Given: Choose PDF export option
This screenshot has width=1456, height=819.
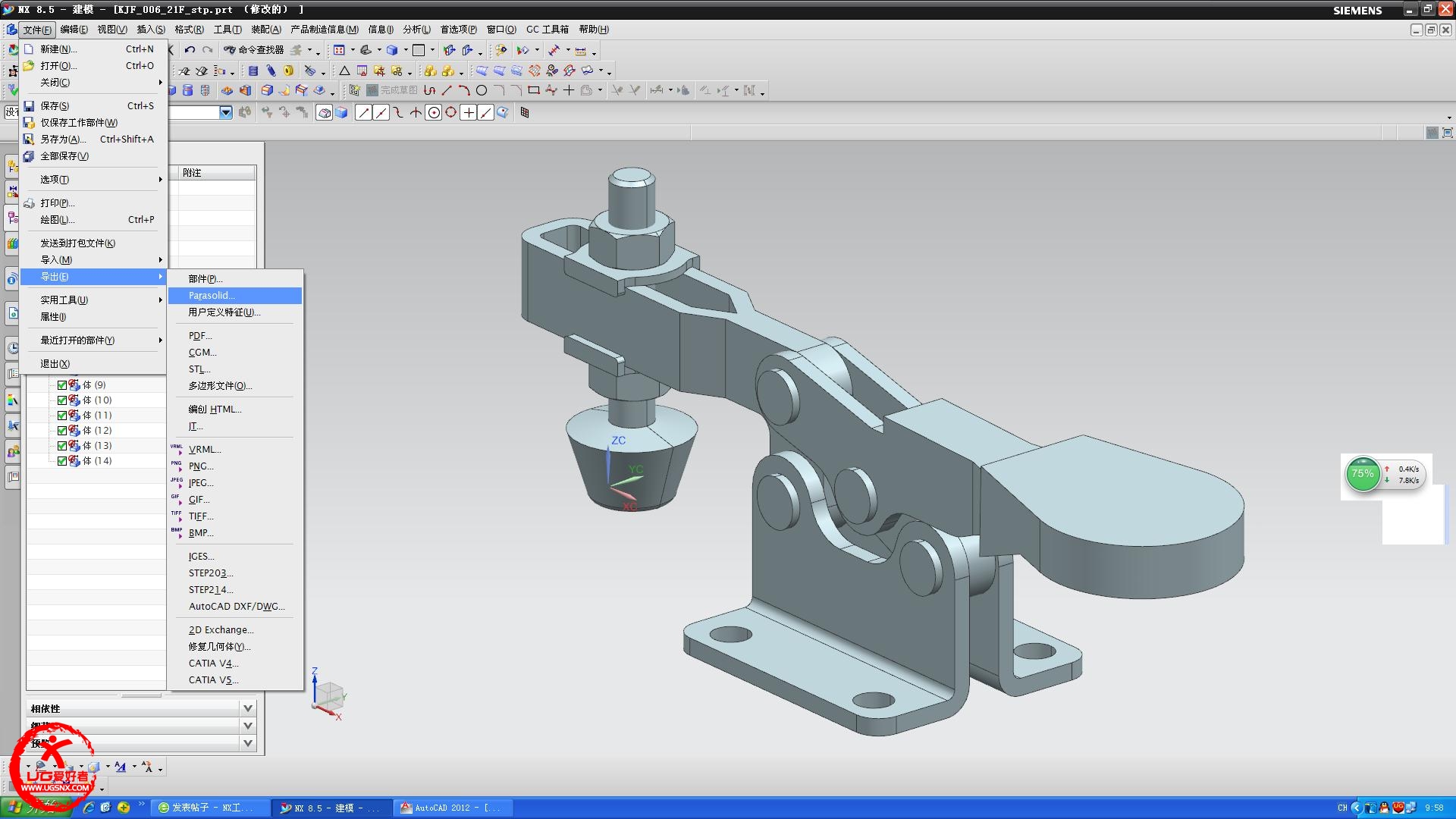Looking at the screenshot, I should coord(235,336).
